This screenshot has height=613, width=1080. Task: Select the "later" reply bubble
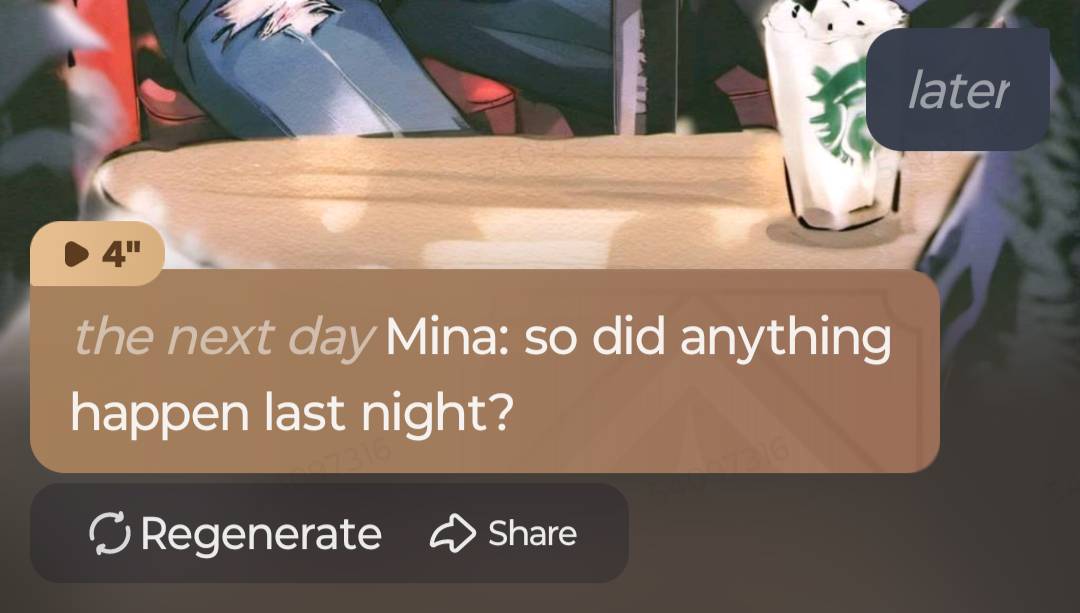click(x=958, y=90)
